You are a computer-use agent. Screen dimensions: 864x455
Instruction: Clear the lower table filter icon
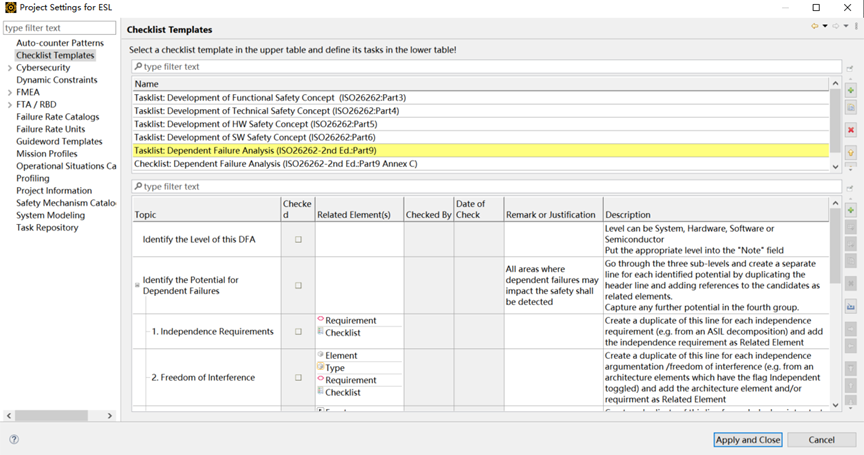[x=850, y=188]
